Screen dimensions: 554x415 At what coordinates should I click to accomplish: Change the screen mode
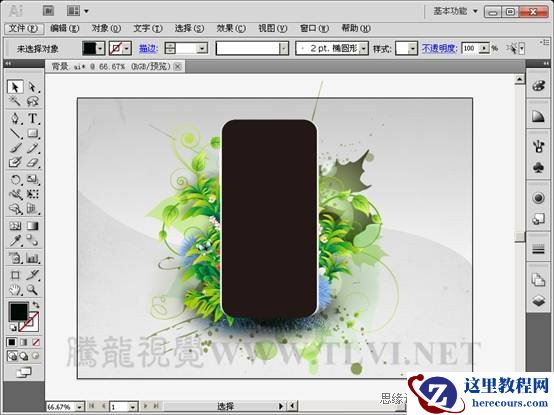(24, 372)
